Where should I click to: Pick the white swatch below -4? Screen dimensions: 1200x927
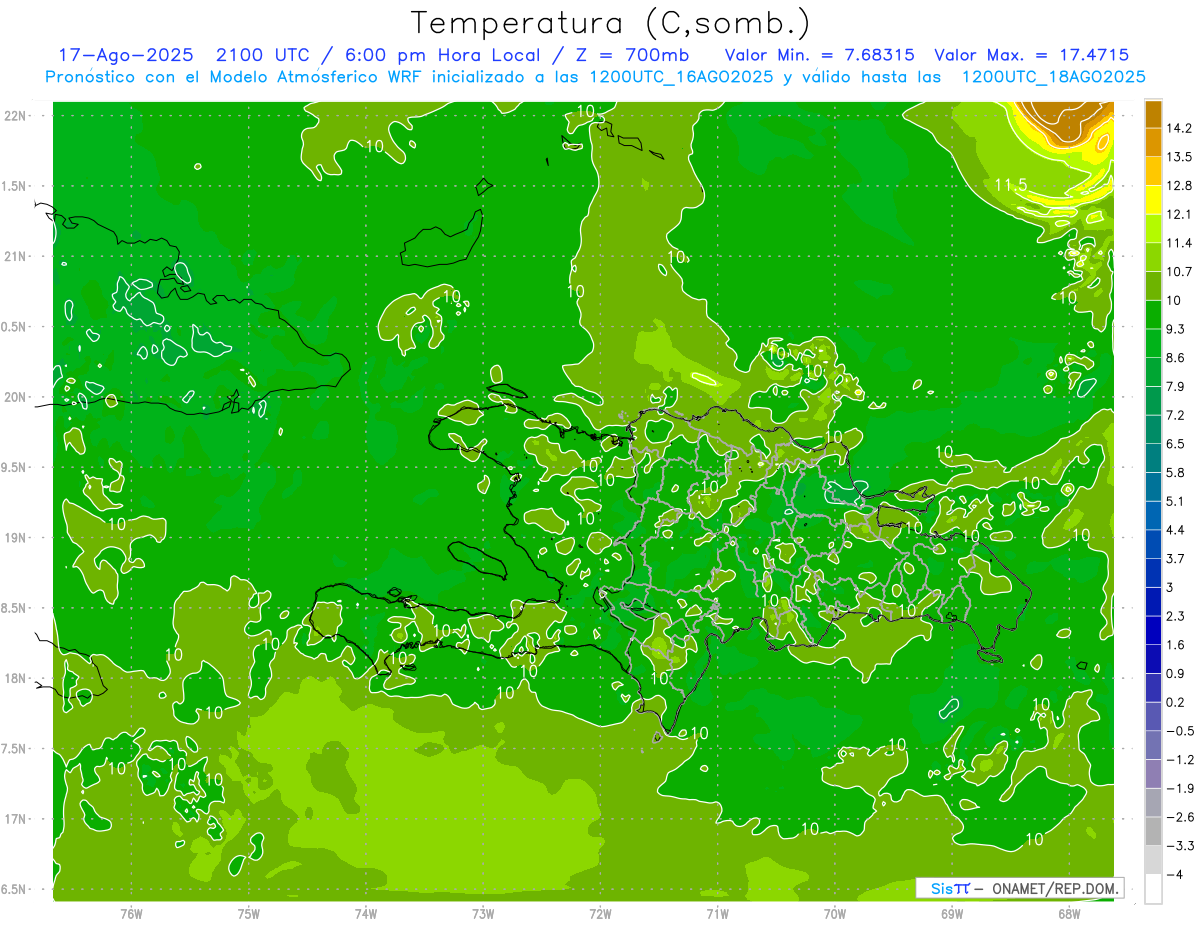(1153, 889)
